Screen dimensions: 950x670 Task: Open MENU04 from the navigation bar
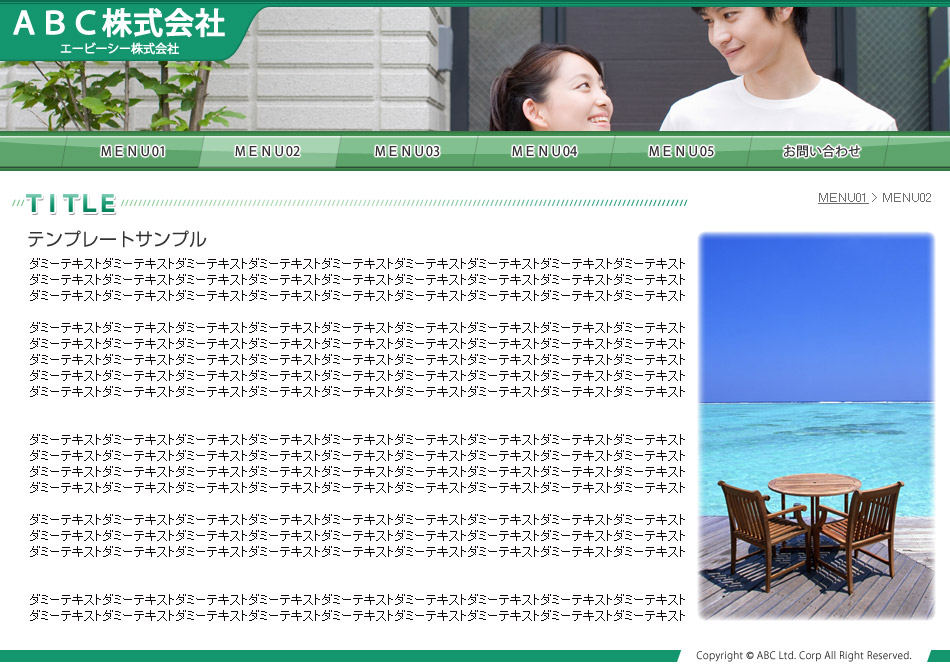[x=544, y=151]
